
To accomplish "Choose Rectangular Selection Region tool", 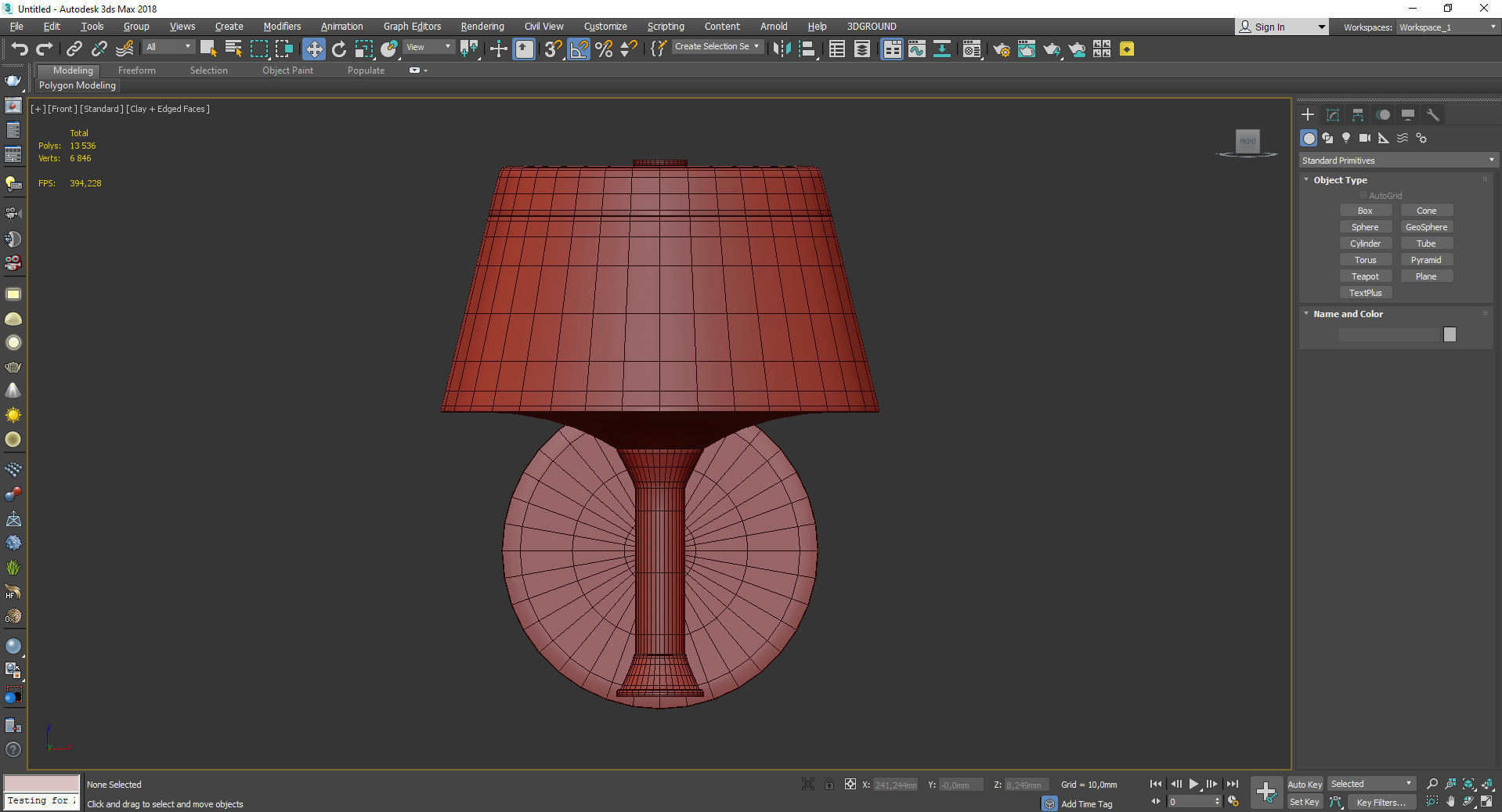I will [259, 49].
